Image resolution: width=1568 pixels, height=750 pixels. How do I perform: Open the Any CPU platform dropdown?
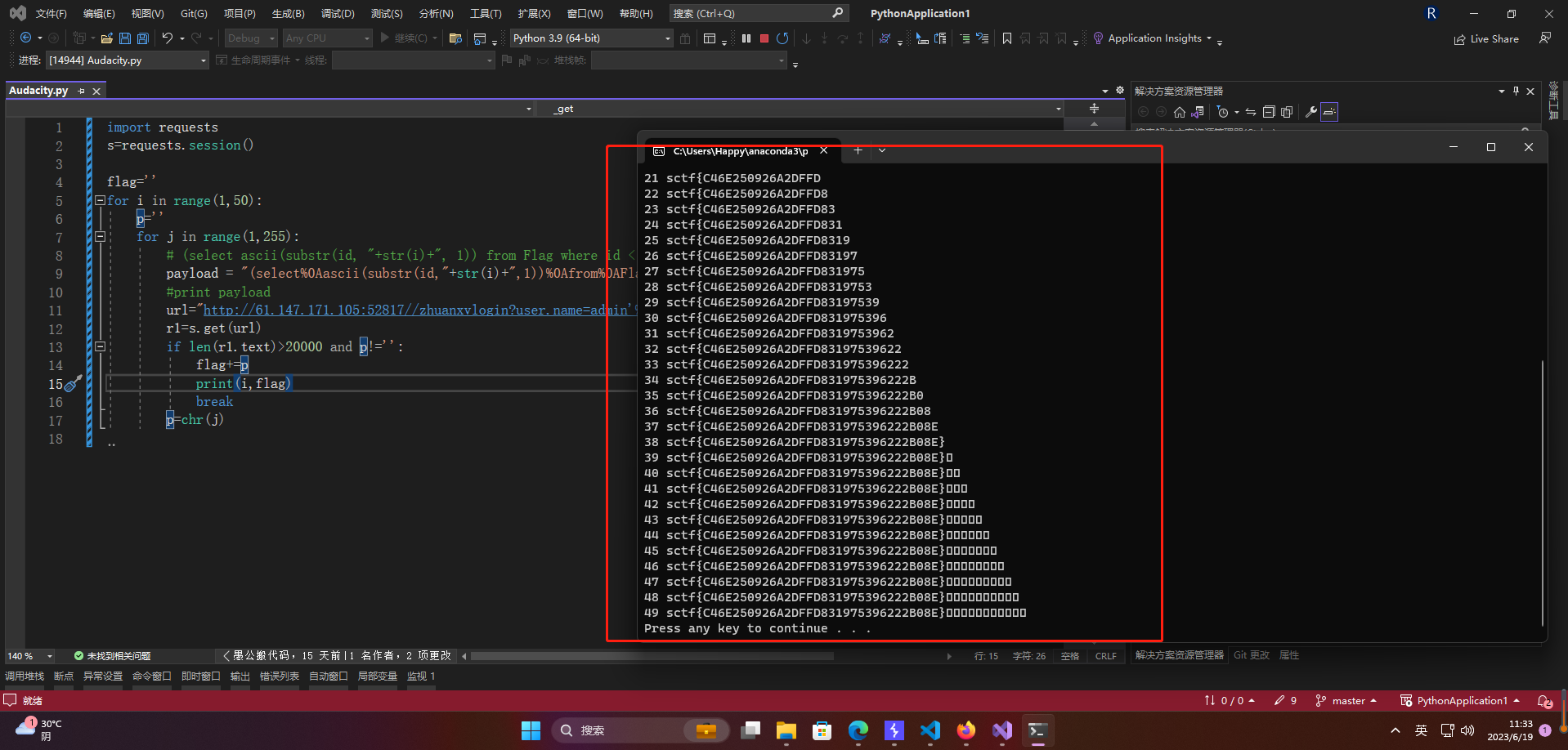(x=327, y=38)
